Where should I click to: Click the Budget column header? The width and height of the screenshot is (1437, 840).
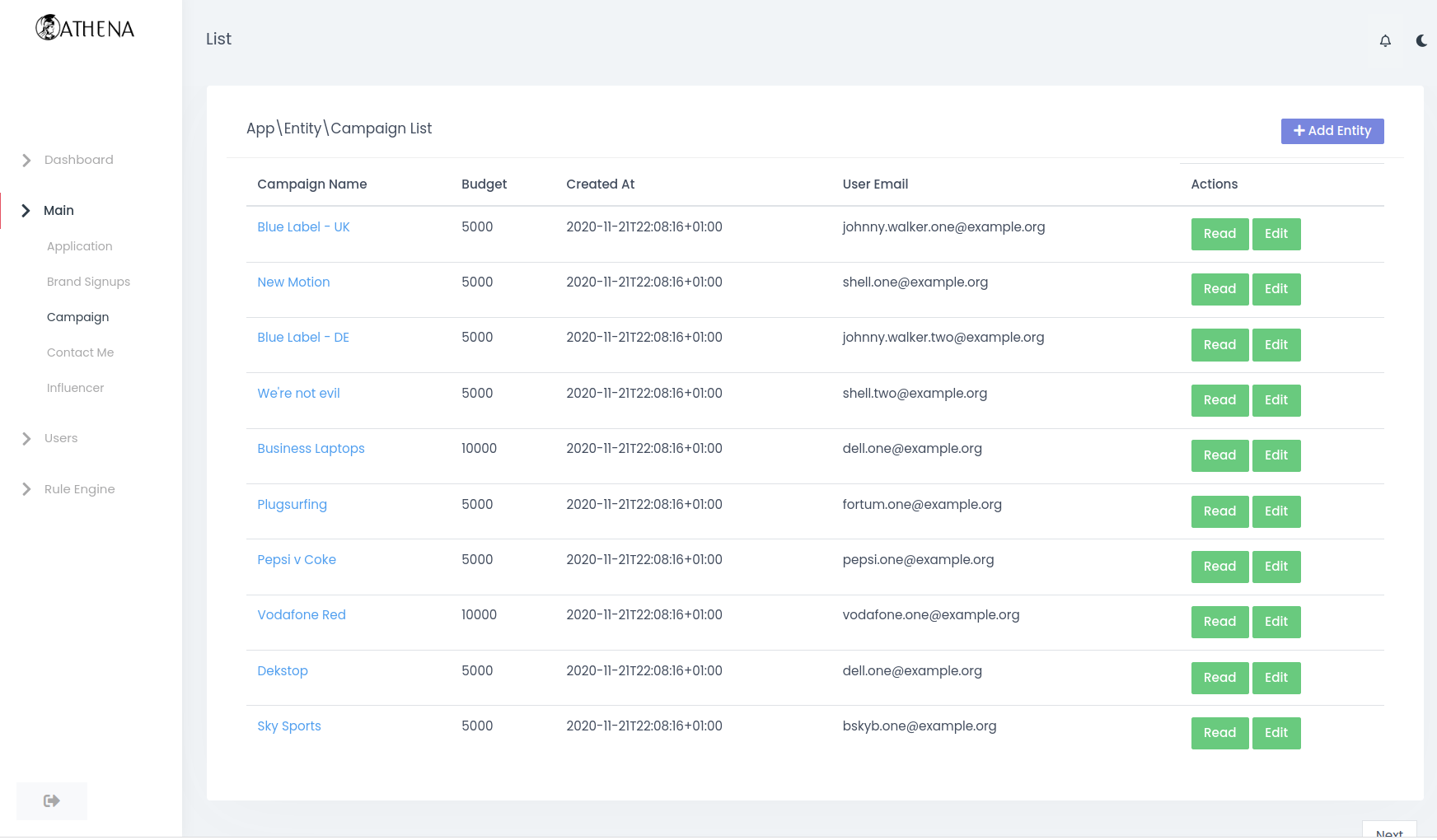pos(484,184)
